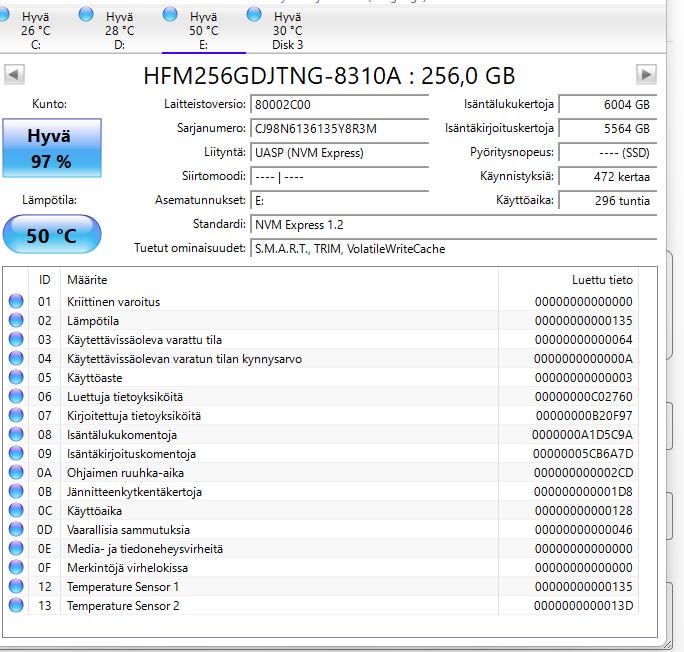The width and height of the screenshot is (684, 652).
Task: Select drive D: status orb
Action: 87,15
